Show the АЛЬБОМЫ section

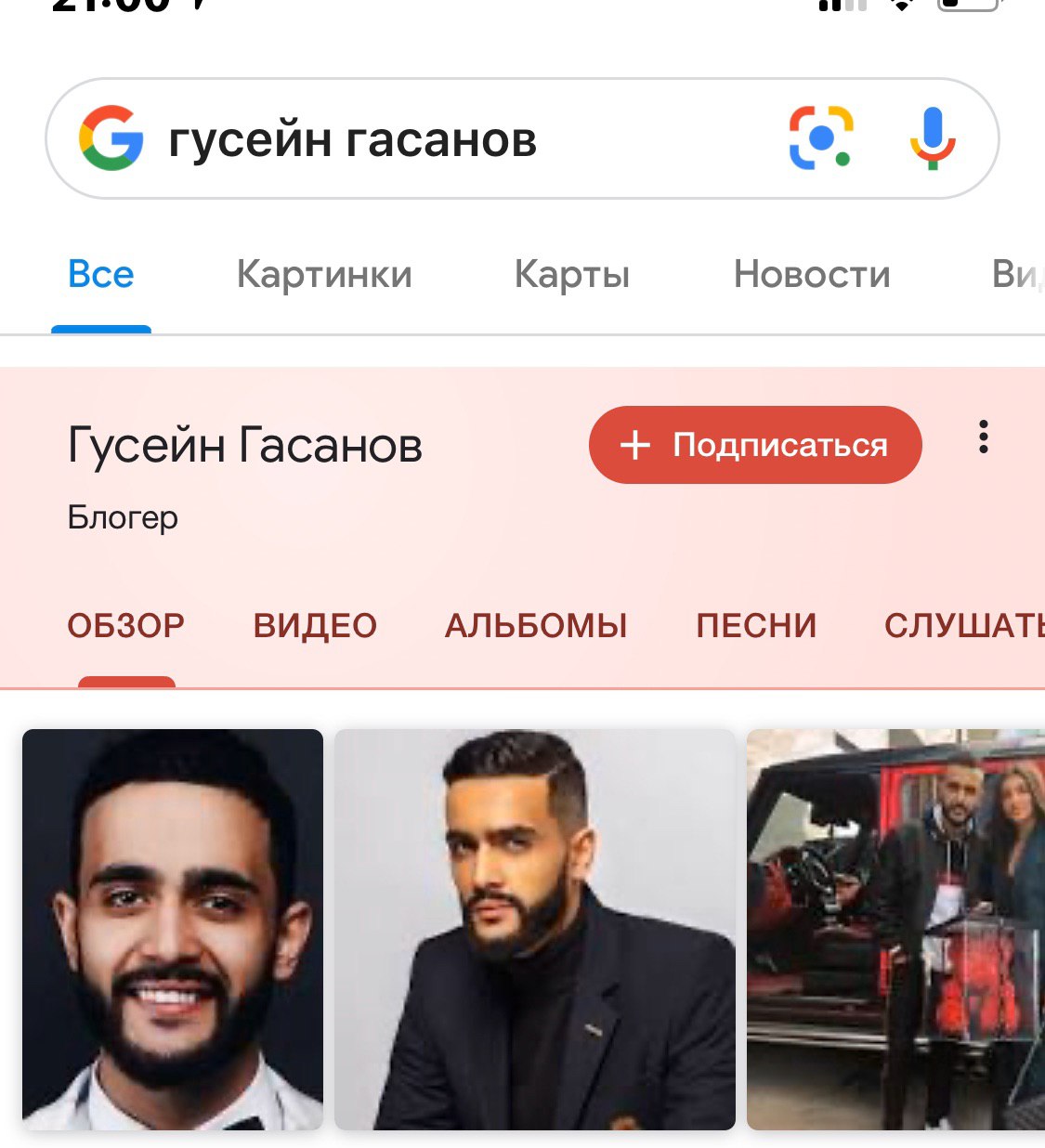pos(536,625)
